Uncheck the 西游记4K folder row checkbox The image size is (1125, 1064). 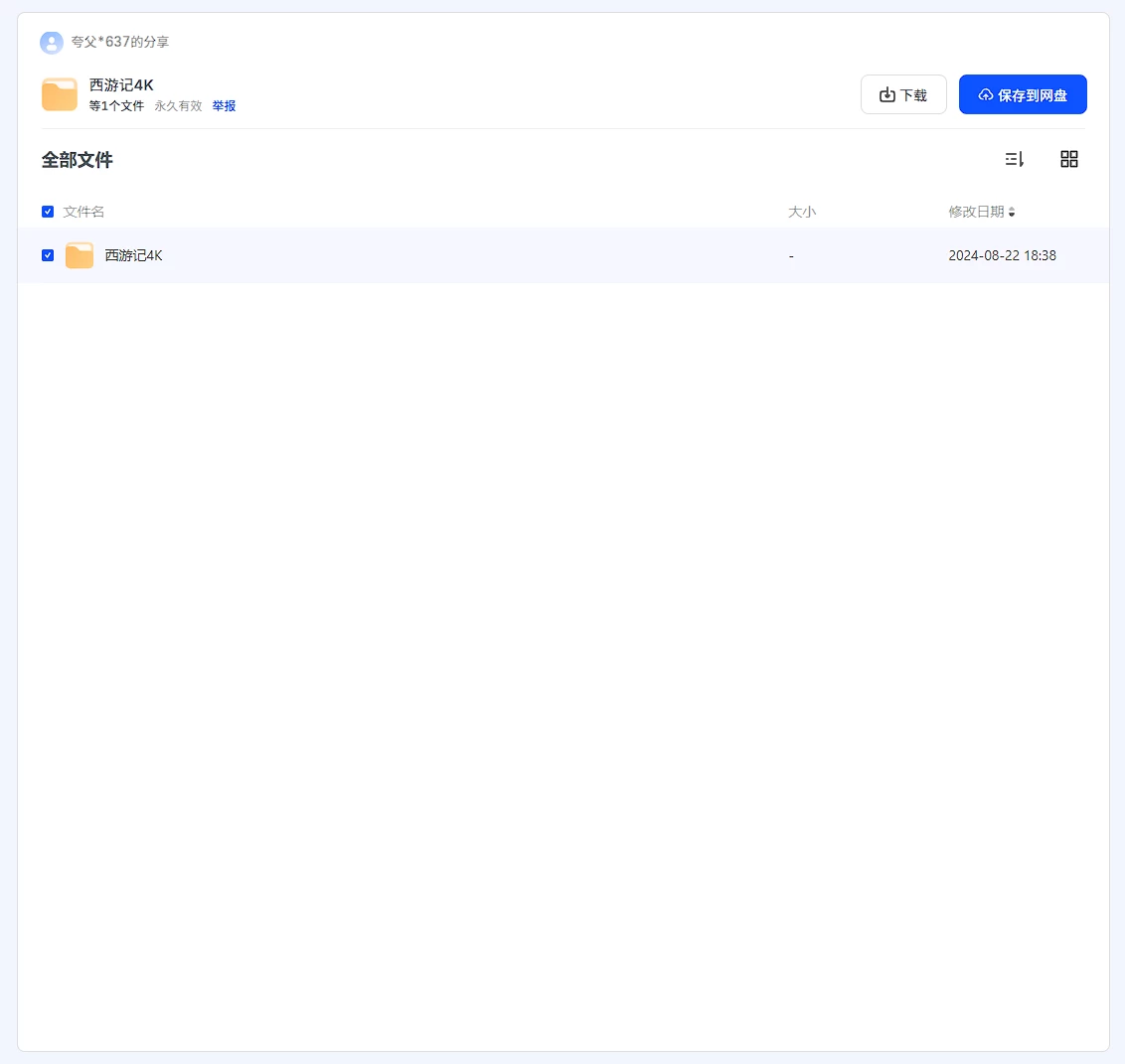pyautogui.click(x=48, y=255)
